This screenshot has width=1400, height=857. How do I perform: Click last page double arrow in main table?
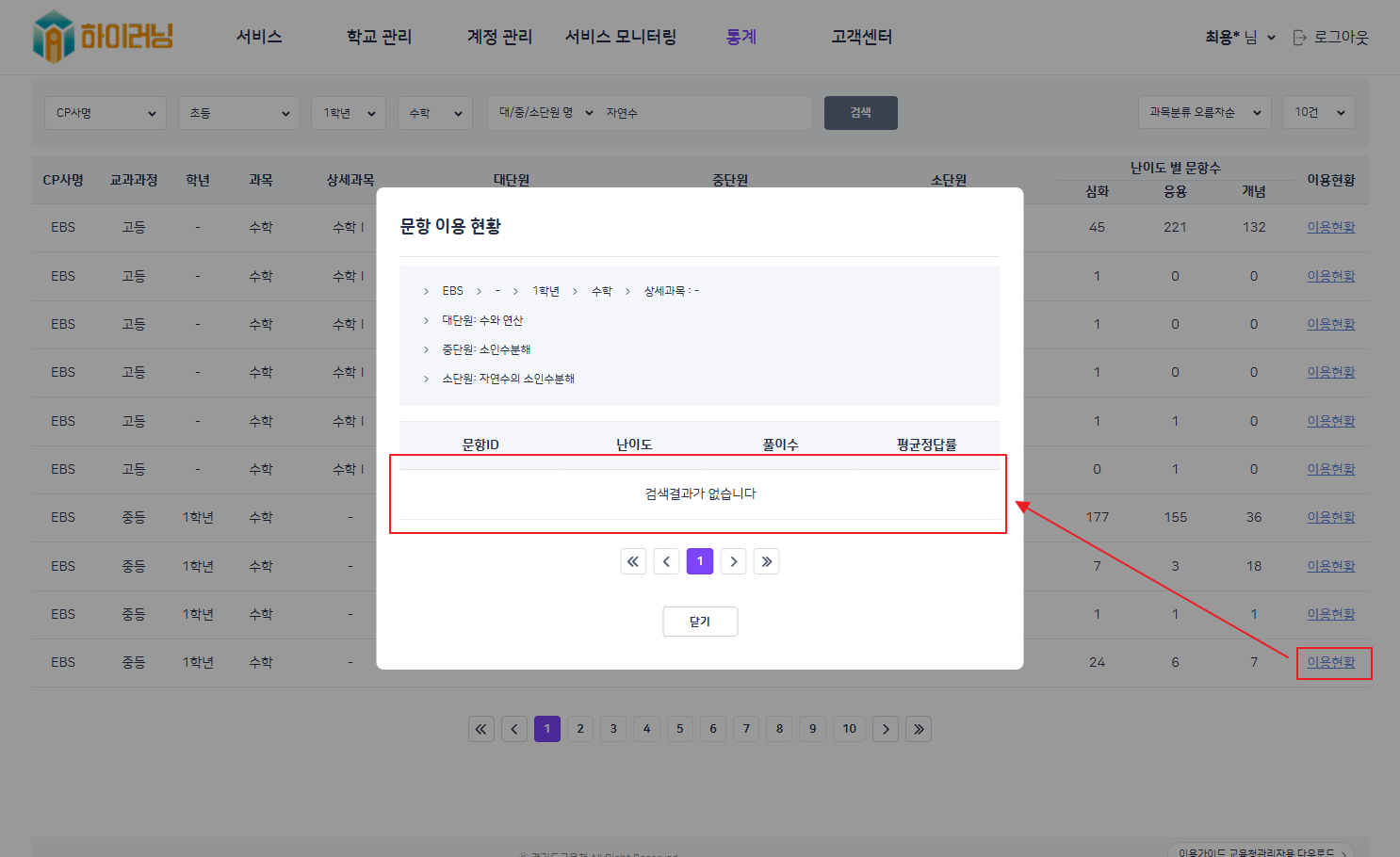918,729
